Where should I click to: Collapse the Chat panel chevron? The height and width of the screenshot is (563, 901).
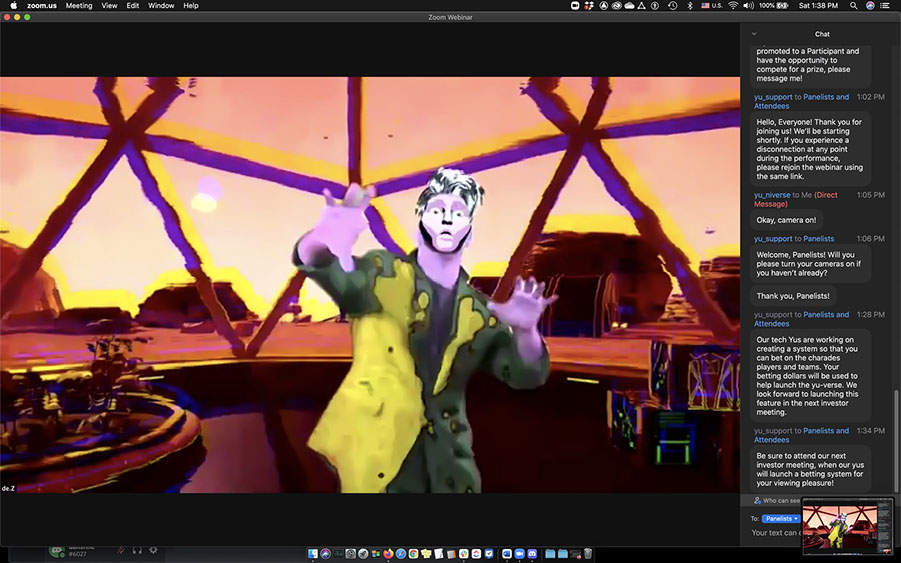(x=754, y=34)
